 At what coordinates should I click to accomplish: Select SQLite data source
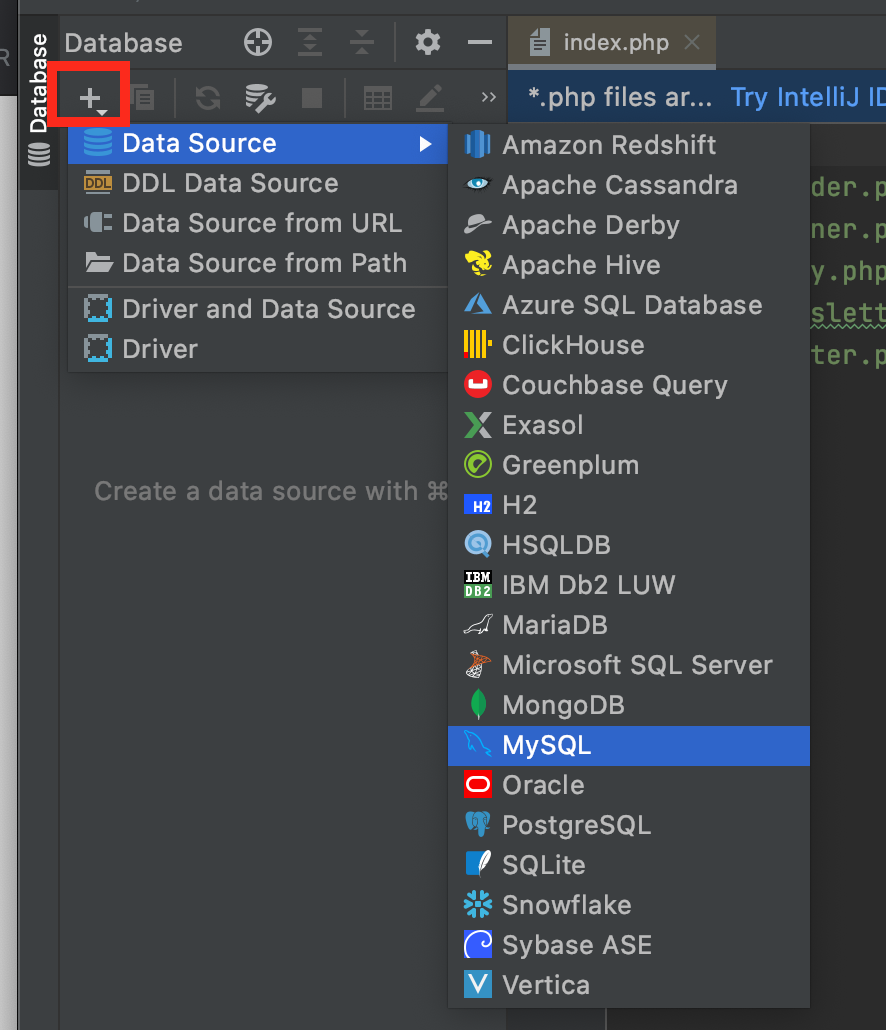click(x=629, y=866)
